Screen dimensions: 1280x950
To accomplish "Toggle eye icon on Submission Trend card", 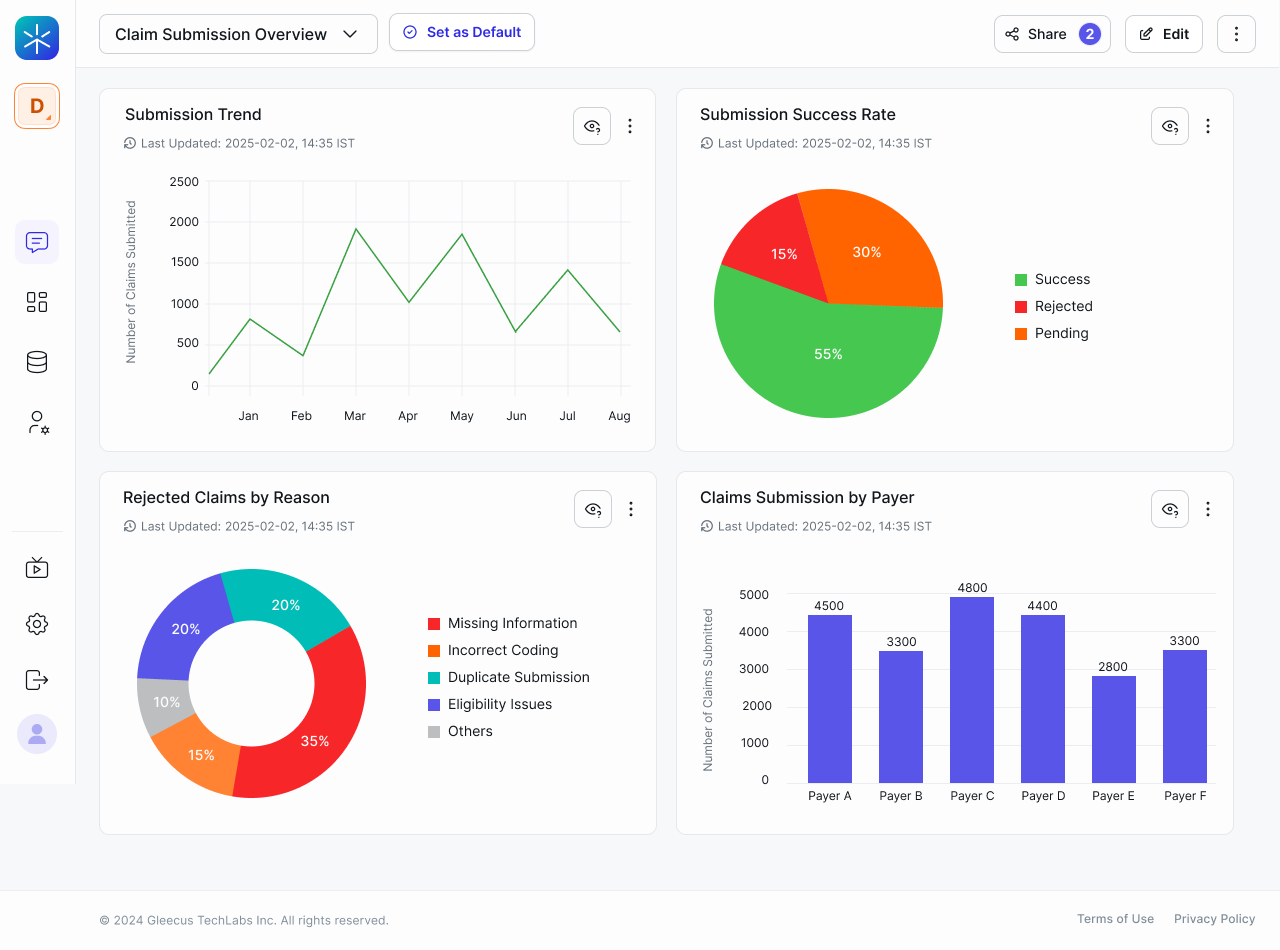I will 592,126.
